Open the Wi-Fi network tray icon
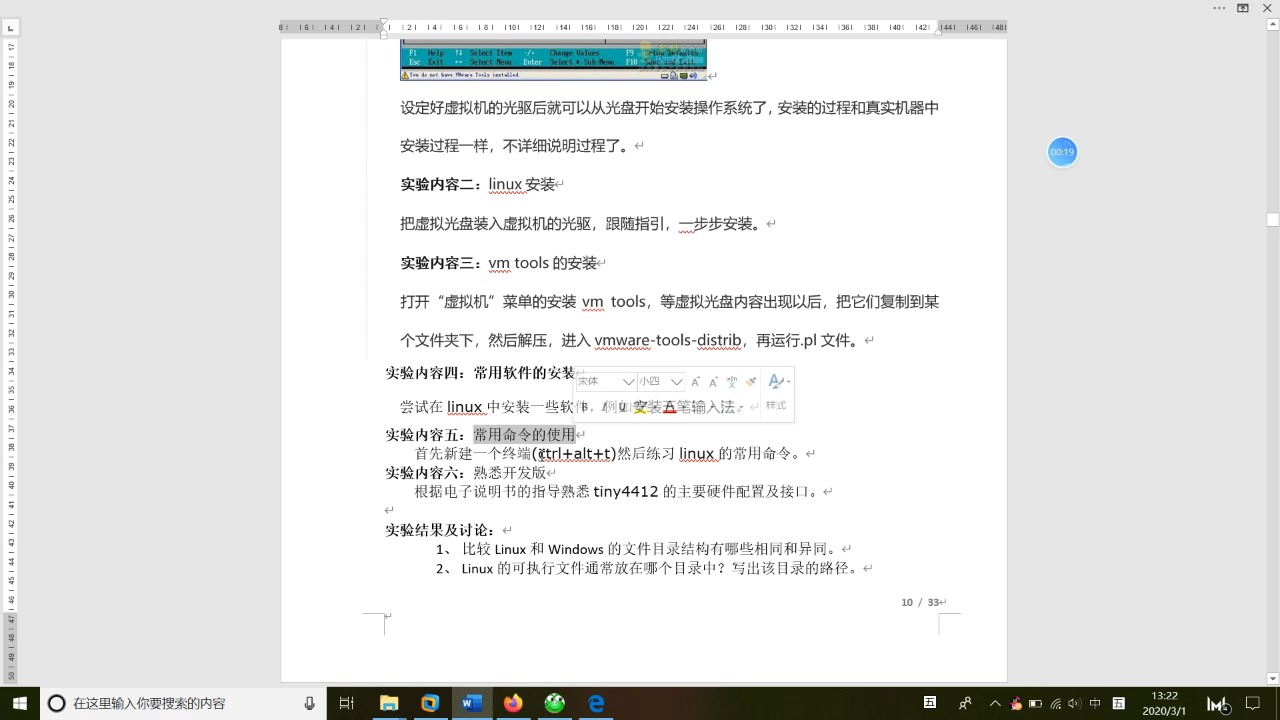1280x720 pixels. coord(1055,703)
